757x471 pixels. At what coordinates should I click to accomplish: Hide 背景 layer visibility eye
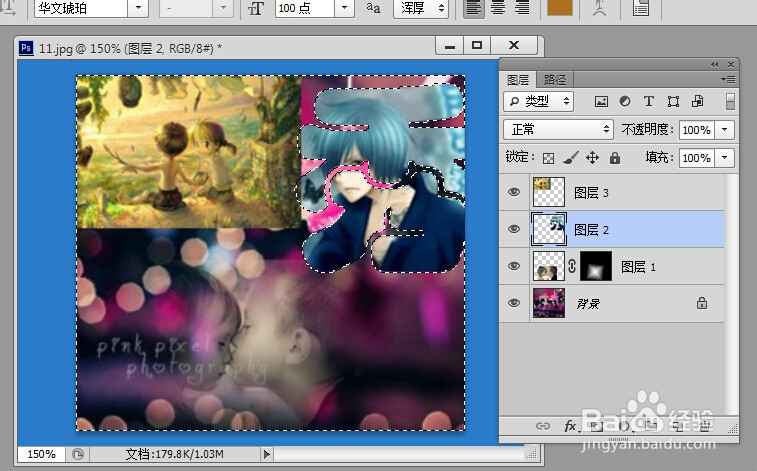coord(514,303)
